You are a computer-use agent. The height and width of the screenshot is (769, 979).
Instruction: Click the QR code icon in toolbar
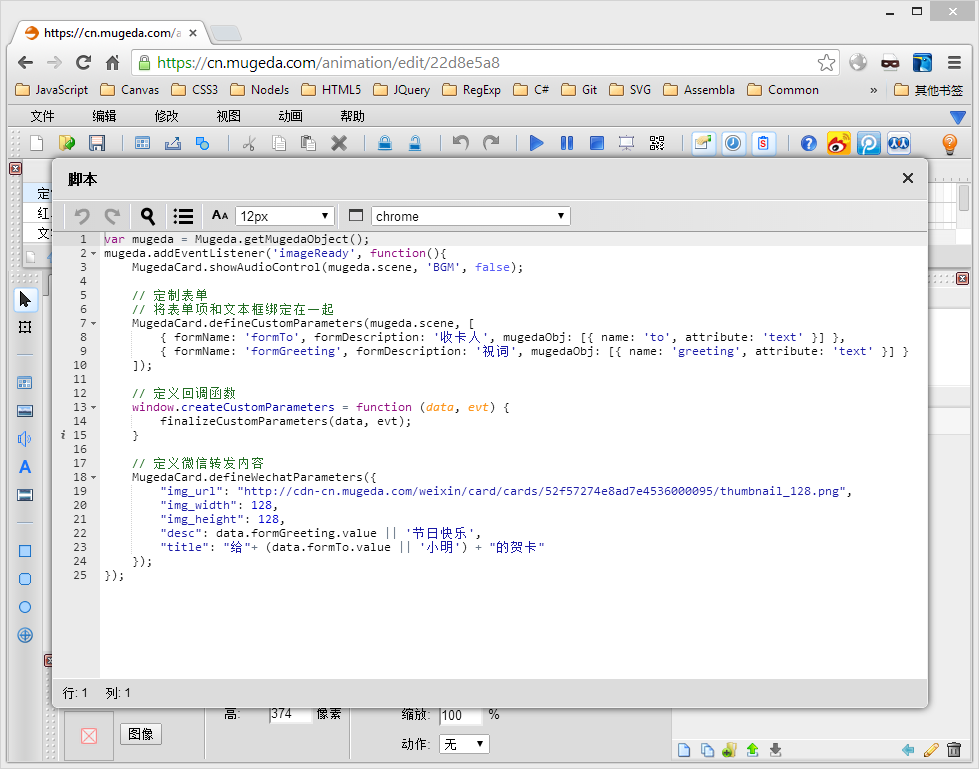656,143
